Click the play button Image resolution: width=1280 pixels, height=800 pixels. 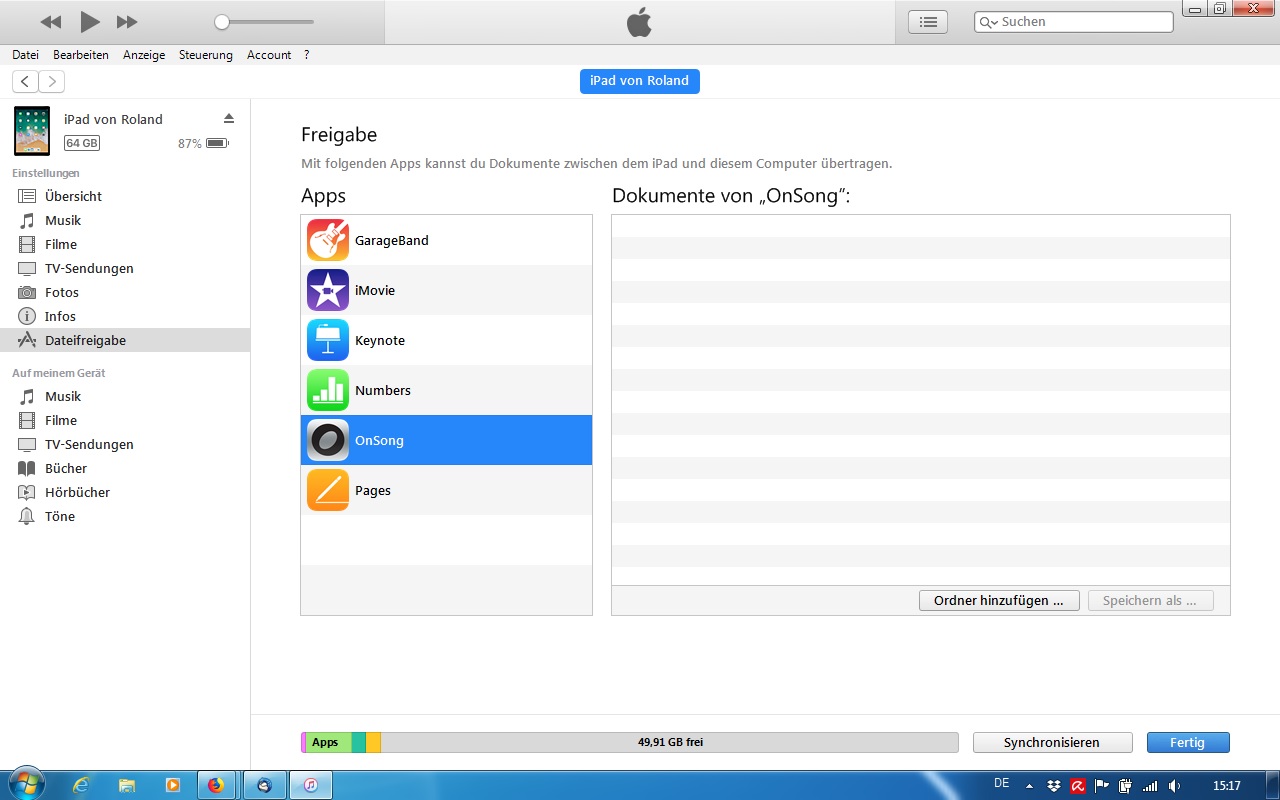pos(90,21)
